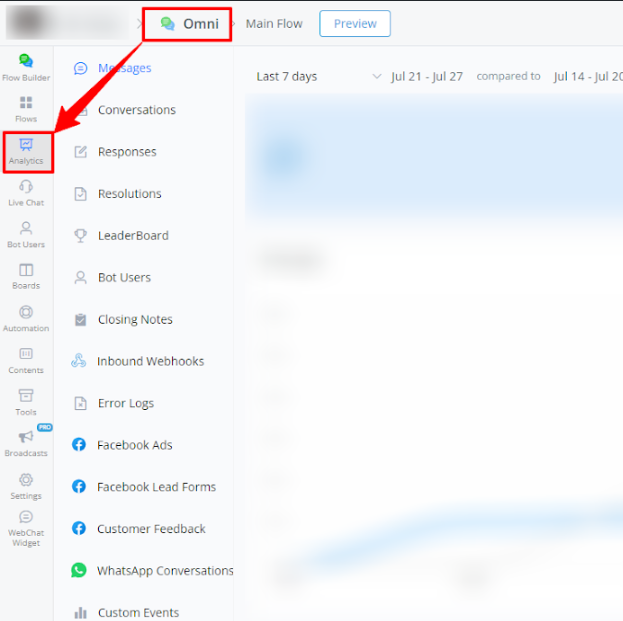
Task: Expand the Last 7 days dropdown
Action: 318,77
